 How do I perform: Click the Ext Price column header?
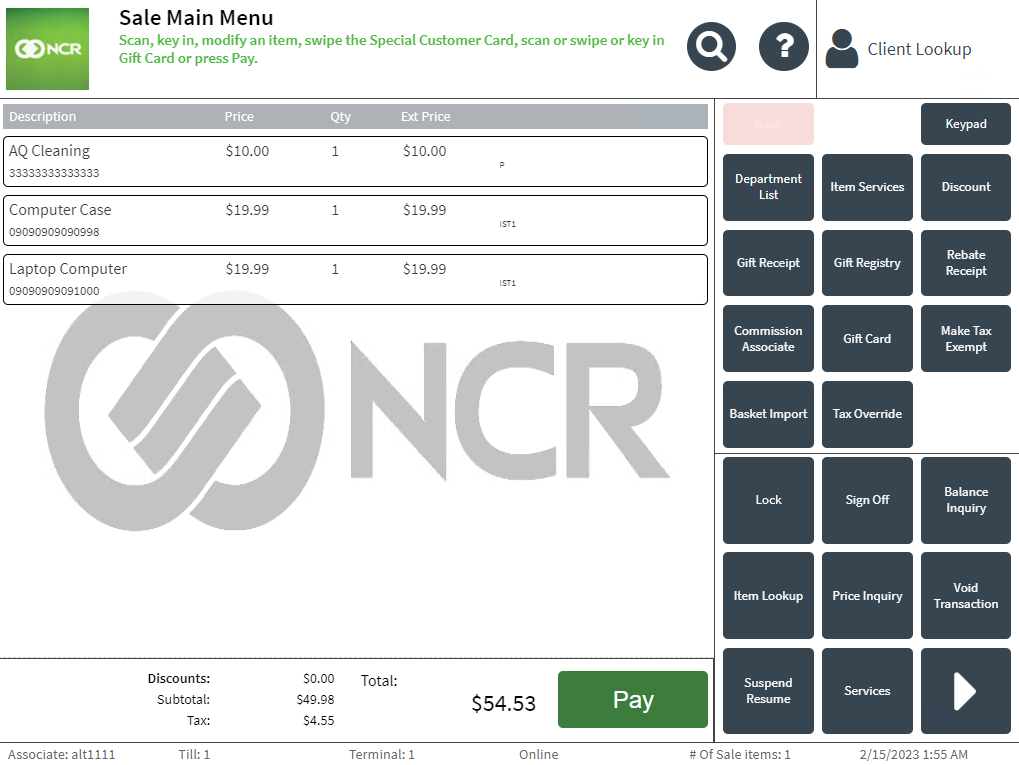click(x=425, y=116)
